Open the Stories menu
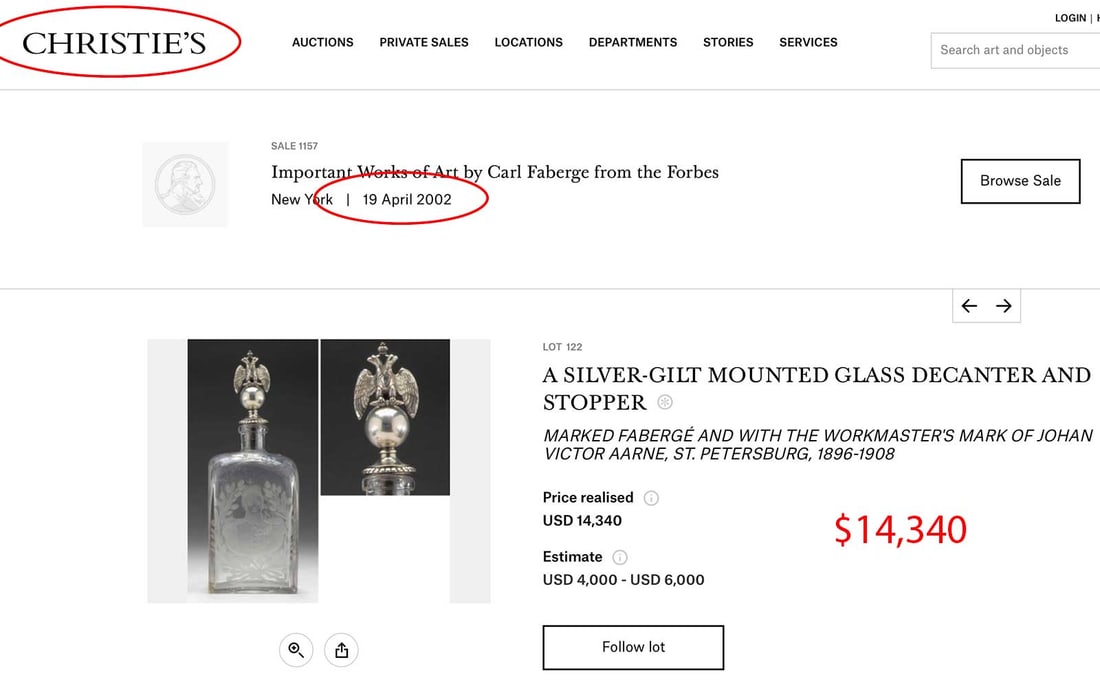Viewport: 1100px width, 693px height. 728,42
